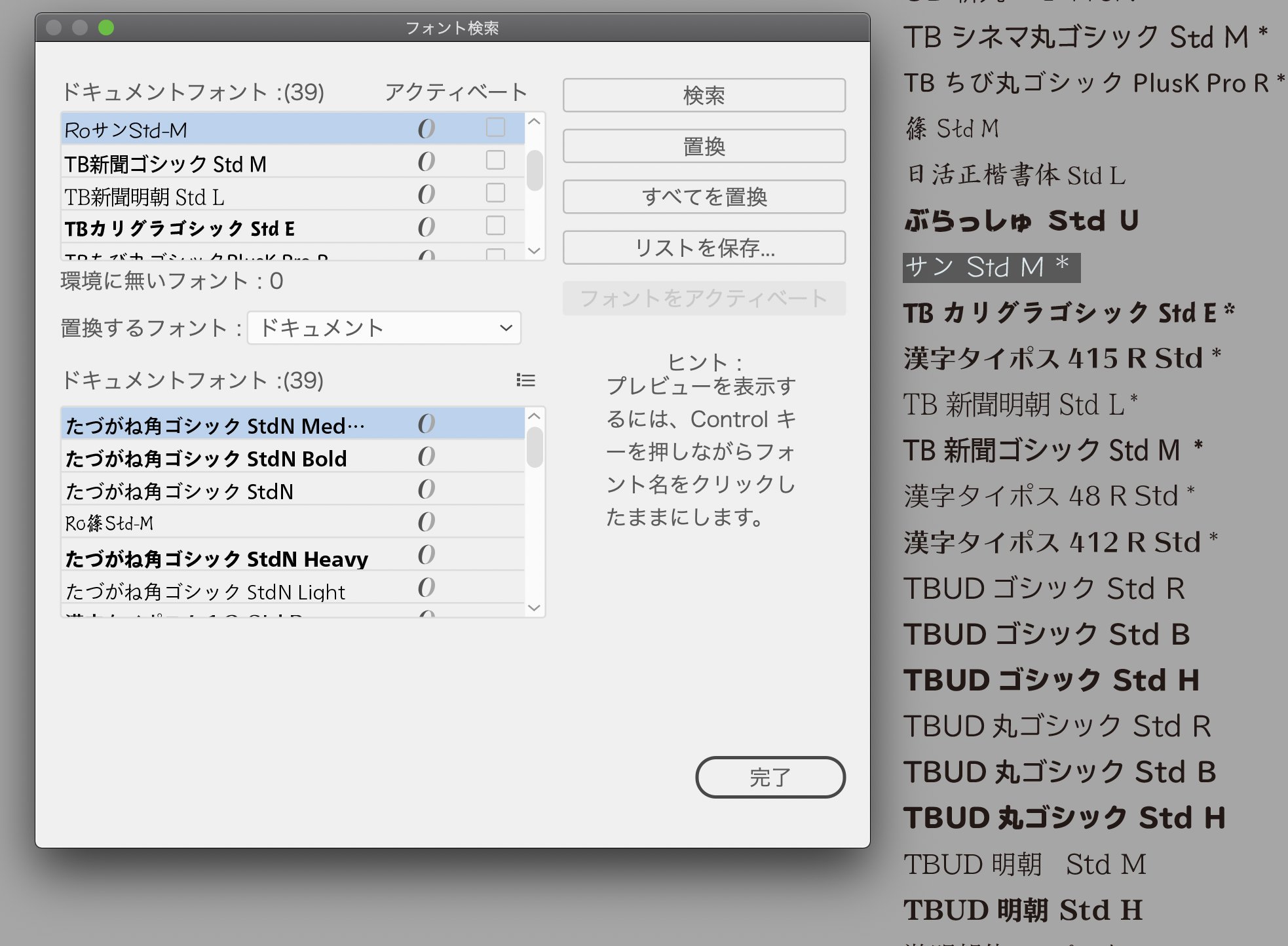Click the OpenType icon beside たづがね角ゴシック StdN Light
1288x946 pixels.
[426, 588]
